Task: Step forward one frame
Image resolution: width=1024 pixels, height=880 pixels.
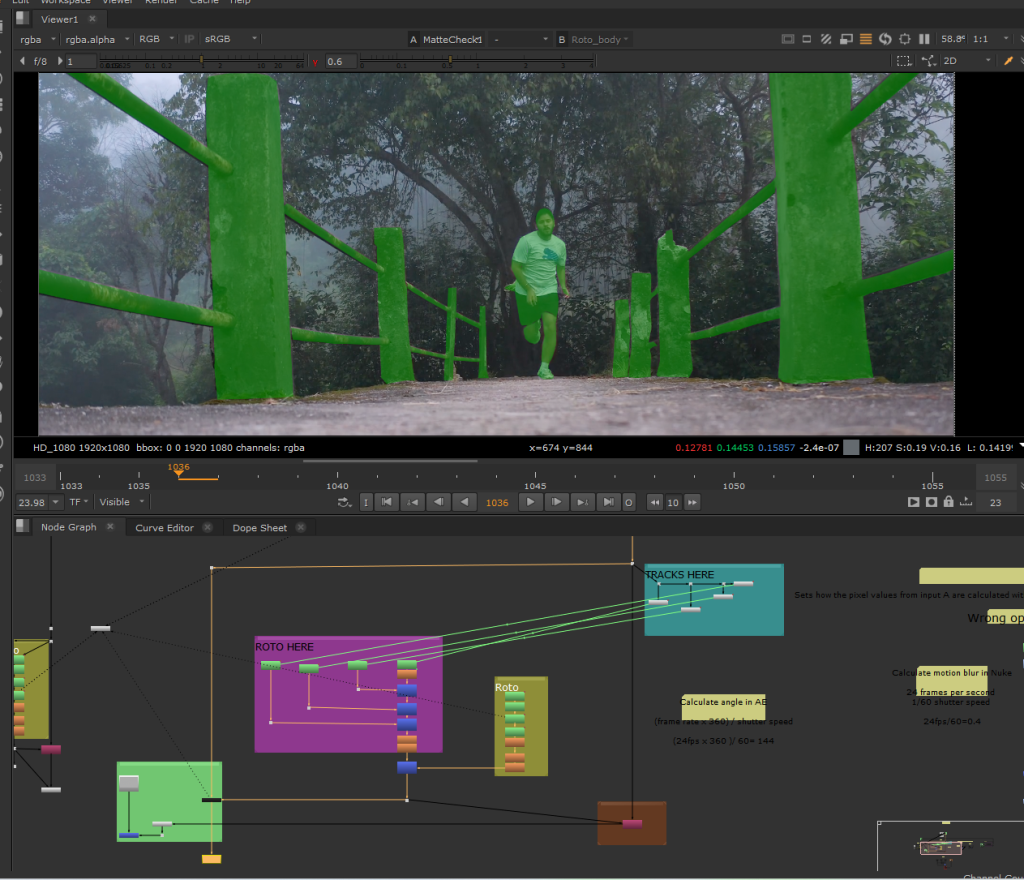Action: [x=556, y=502]
